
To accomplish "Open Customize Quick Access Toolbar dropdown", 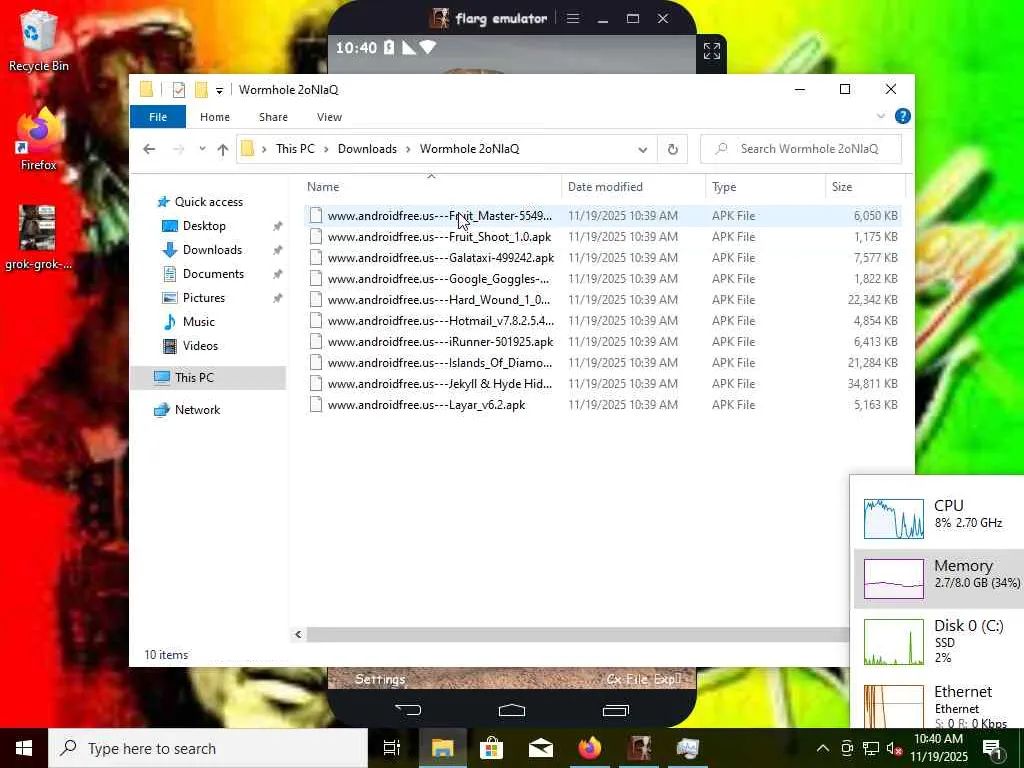I will pyautogui.click(x=219, y=90).
